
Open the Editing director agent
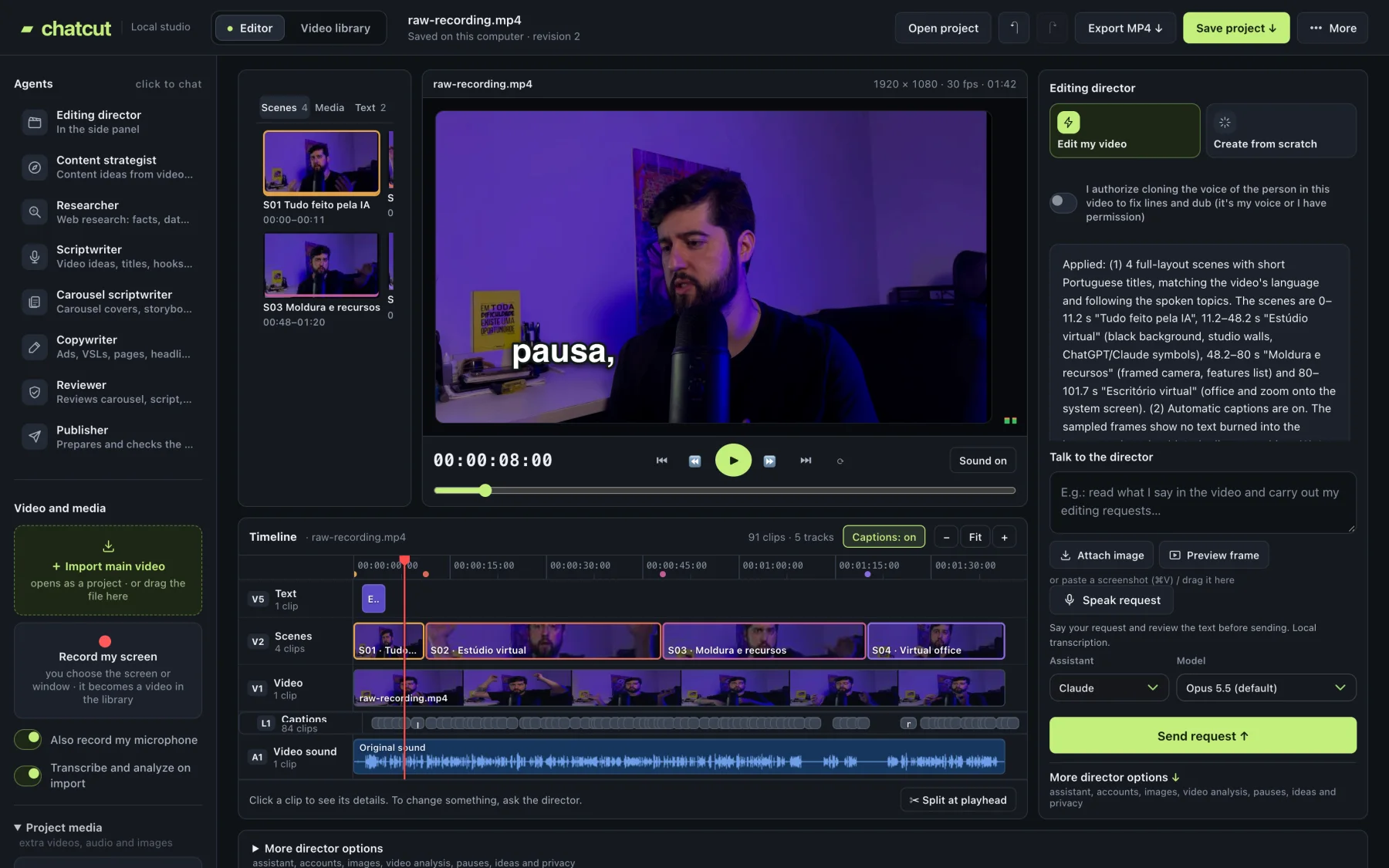pyautogui.click(x=108, y=122)
